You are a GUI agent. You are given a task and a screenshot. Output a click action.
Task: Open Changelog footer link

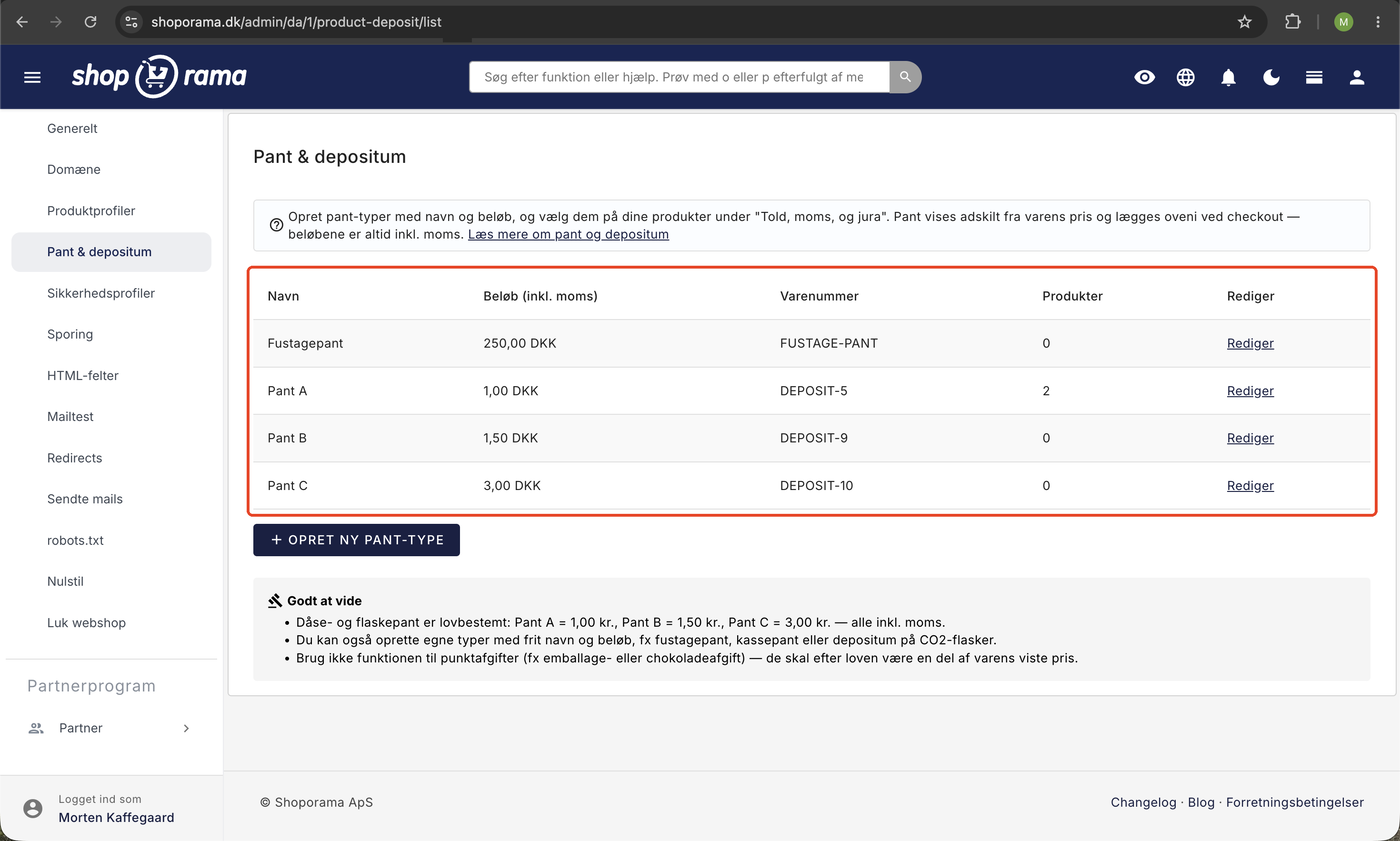[1143, 802]
